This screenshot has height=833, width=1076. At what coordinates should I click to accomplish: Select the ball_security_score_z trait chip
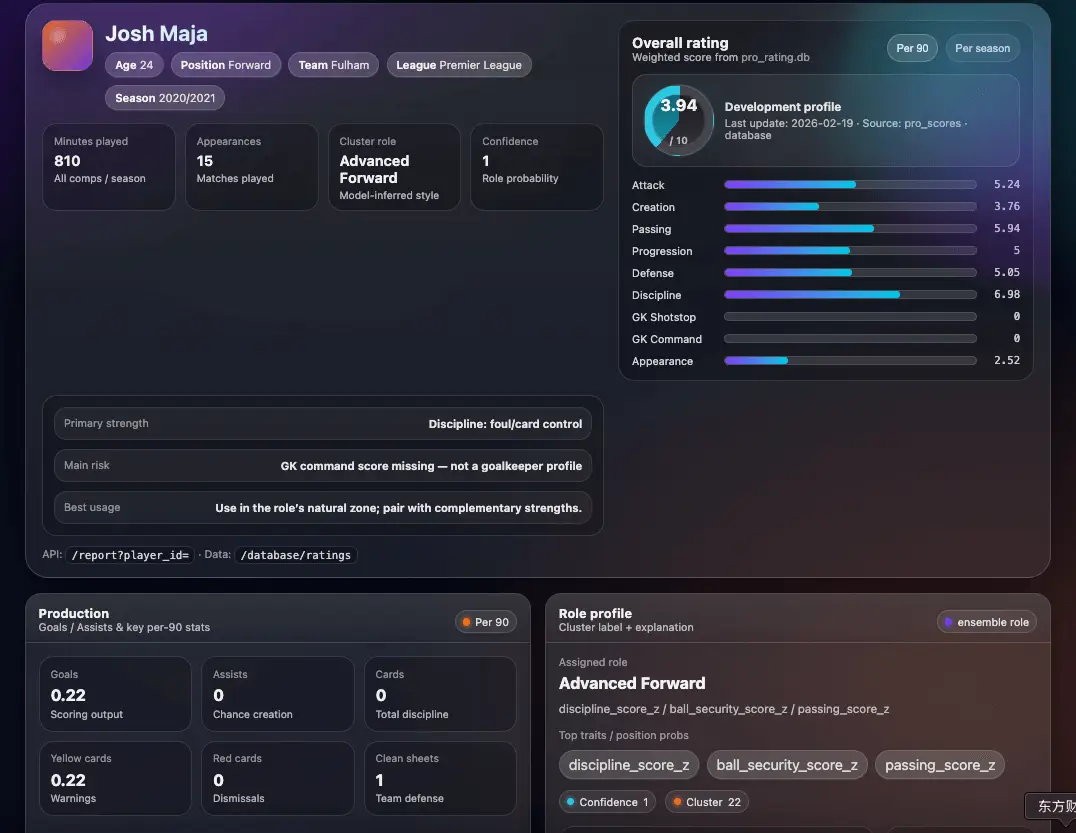(787, 764)
